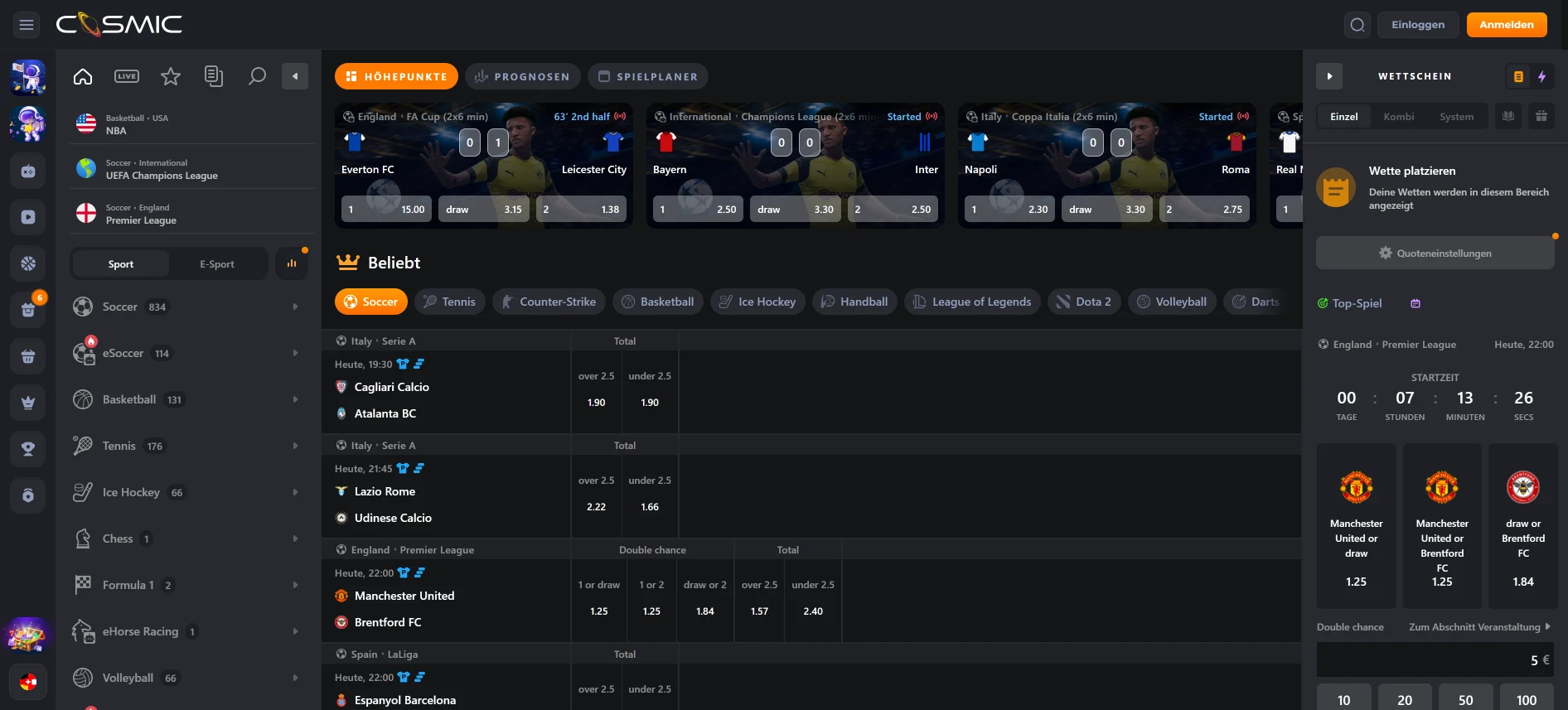This screenshot has height=710, width=1568.
Task: Select Einzel bet type
Action: (x=1344, y=117)
